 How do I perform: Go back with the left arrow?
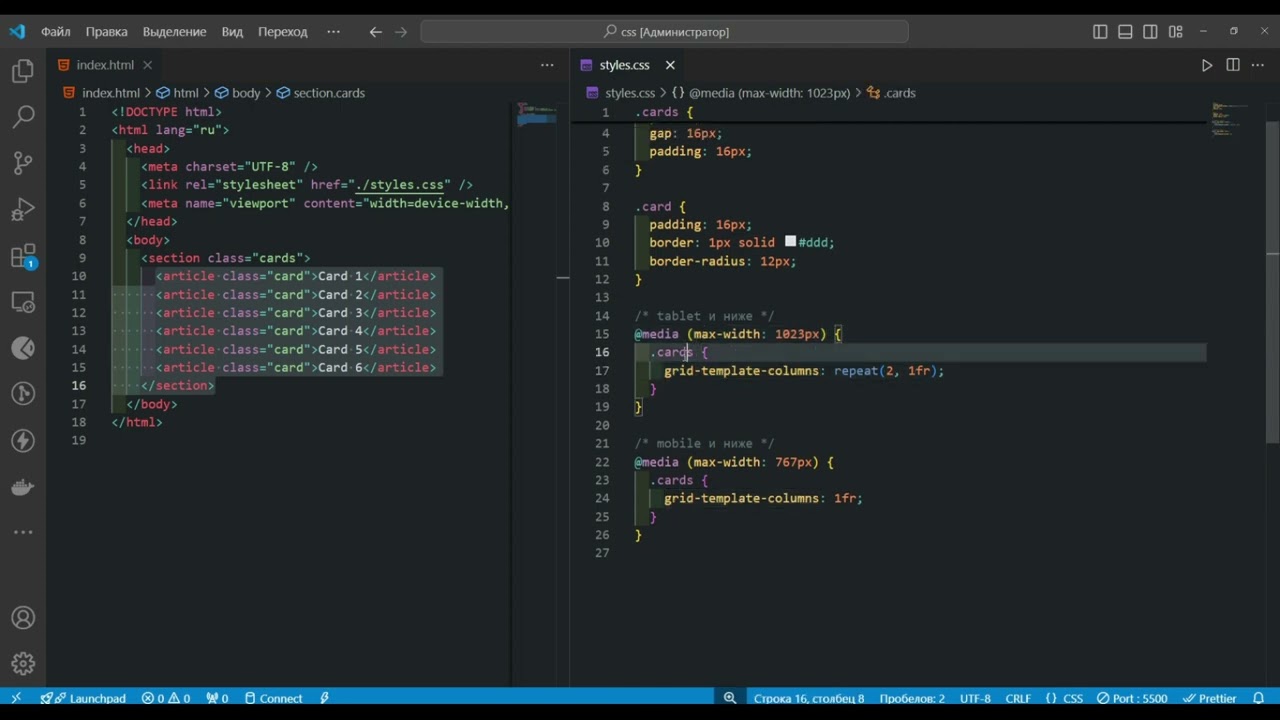376,32
